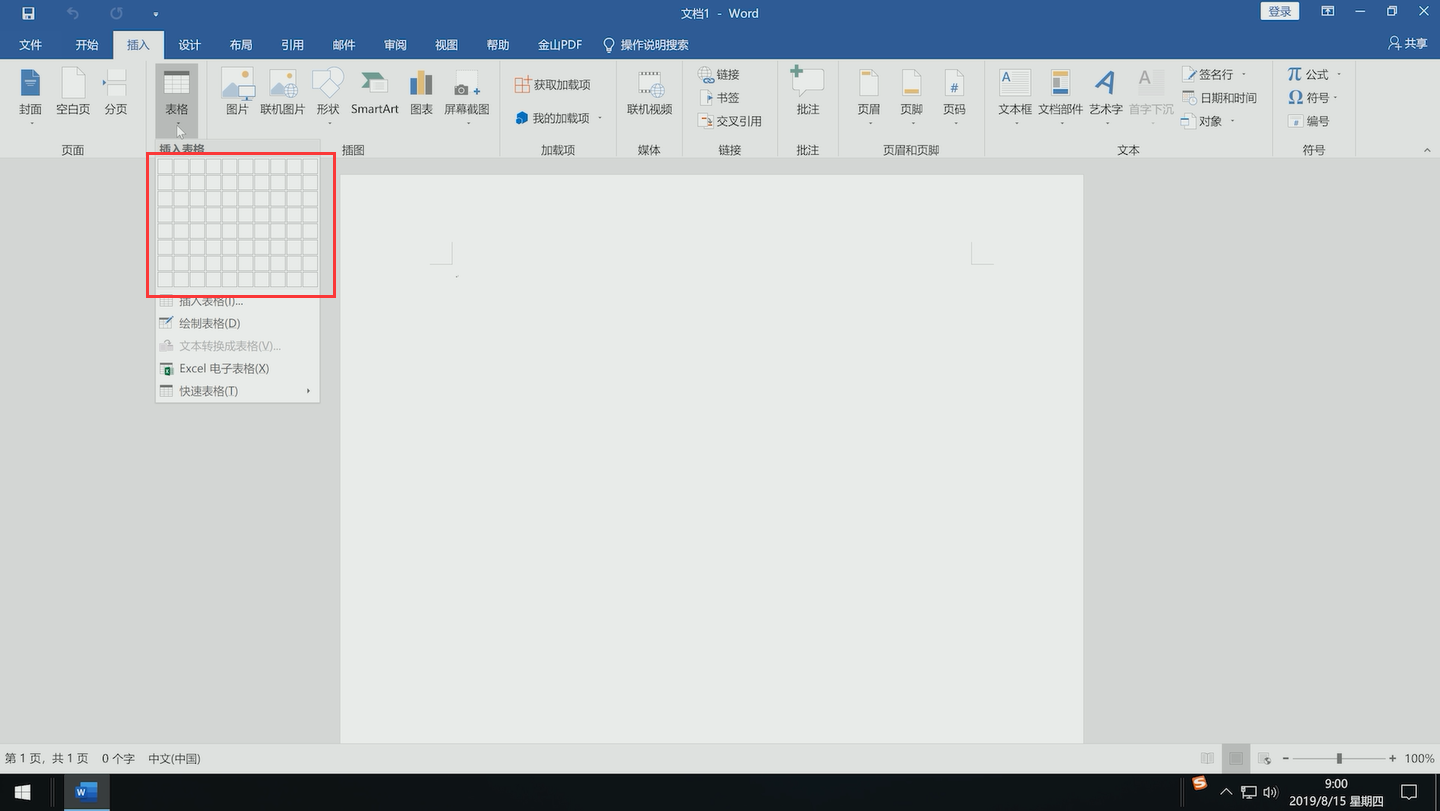Insert an 对象 object

pyautogui.click(x=1208, y=121)
